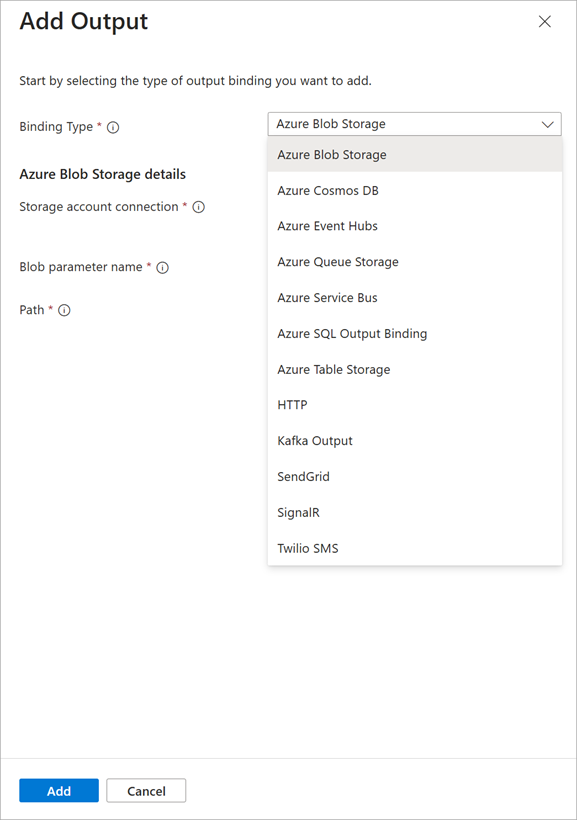This screenshot has width=577, height=820.
Task: Click the info icon beside Path
Action: [64, 310]
